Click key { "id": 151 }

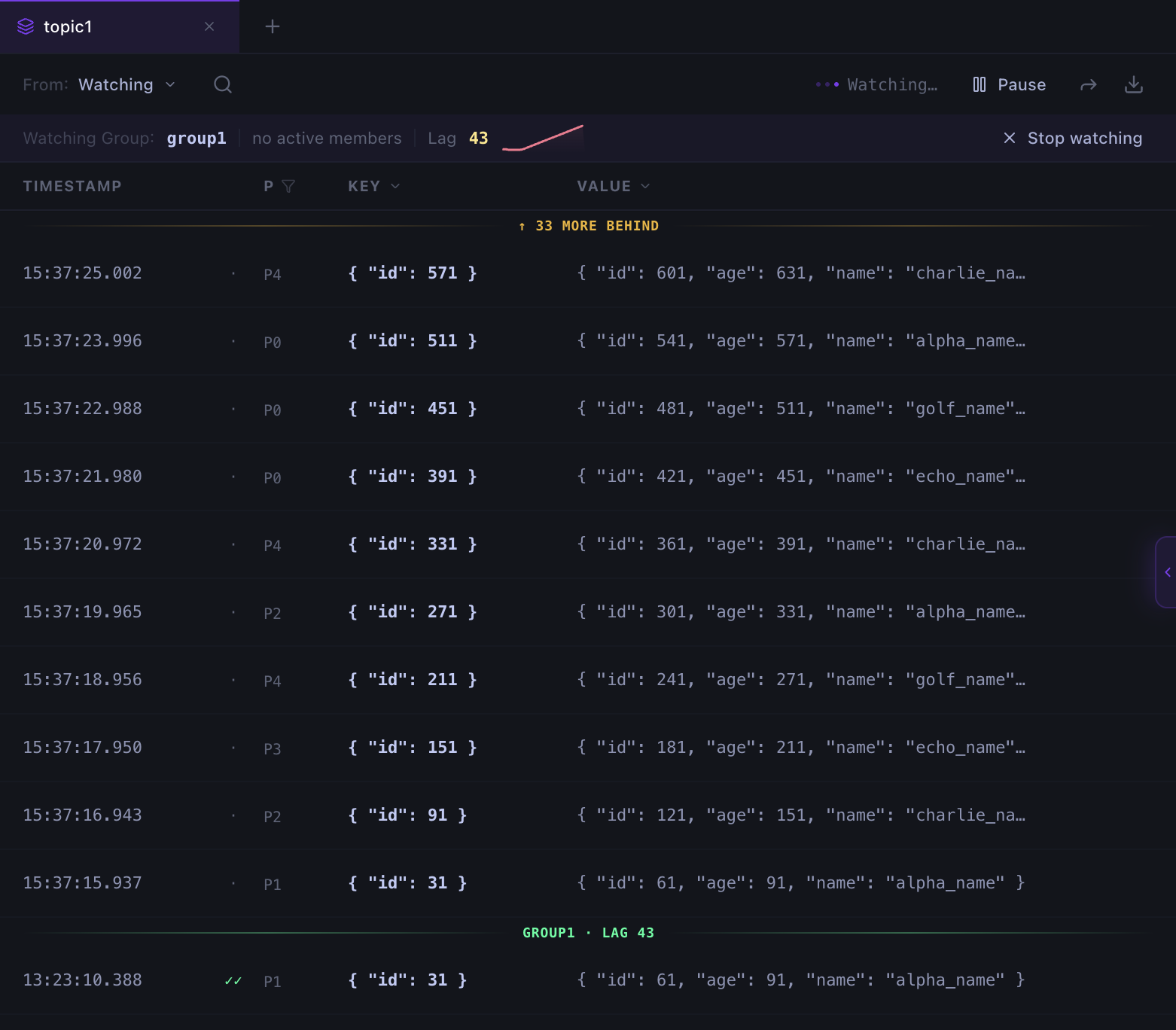click(x=413, y=748)
